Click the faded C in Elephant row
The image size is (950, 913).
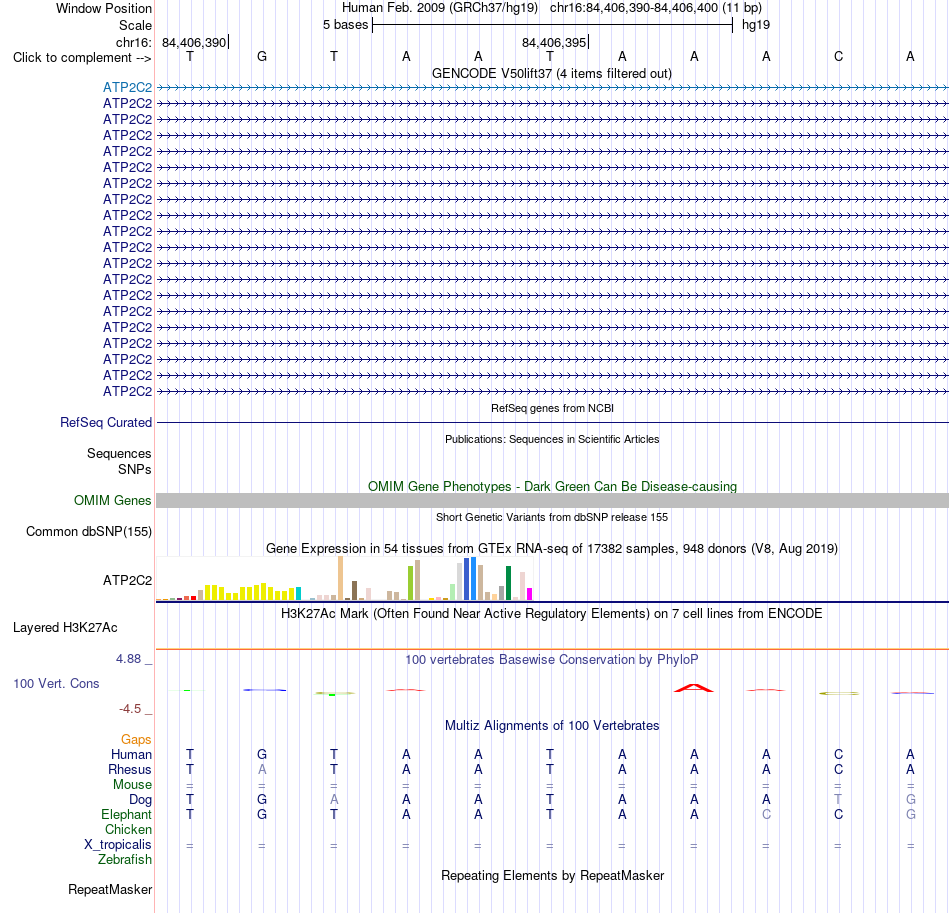[x=766, y=814]
